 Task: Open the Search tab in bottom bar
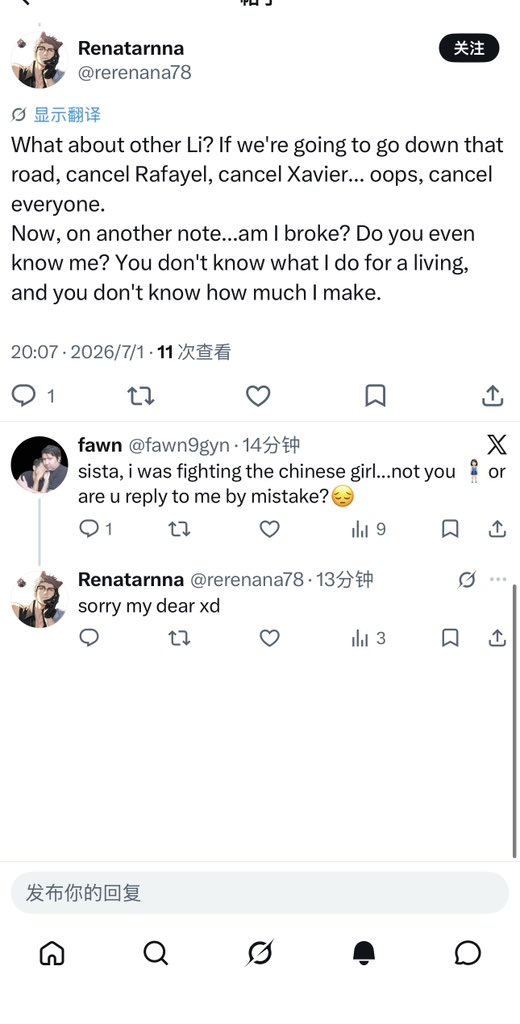[155, 954]
